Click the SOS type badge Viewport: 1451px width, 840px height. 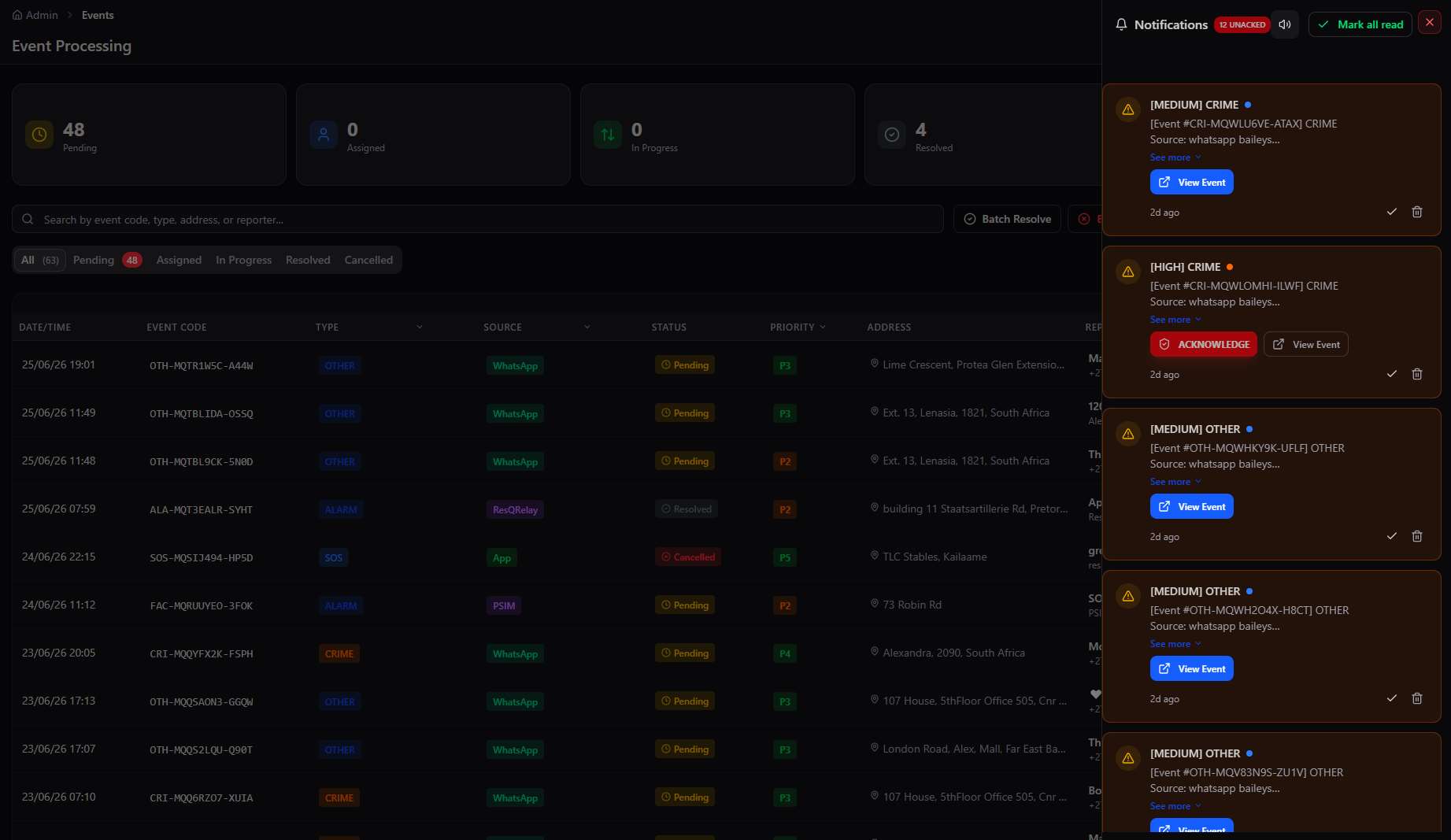tap(334, 557)
